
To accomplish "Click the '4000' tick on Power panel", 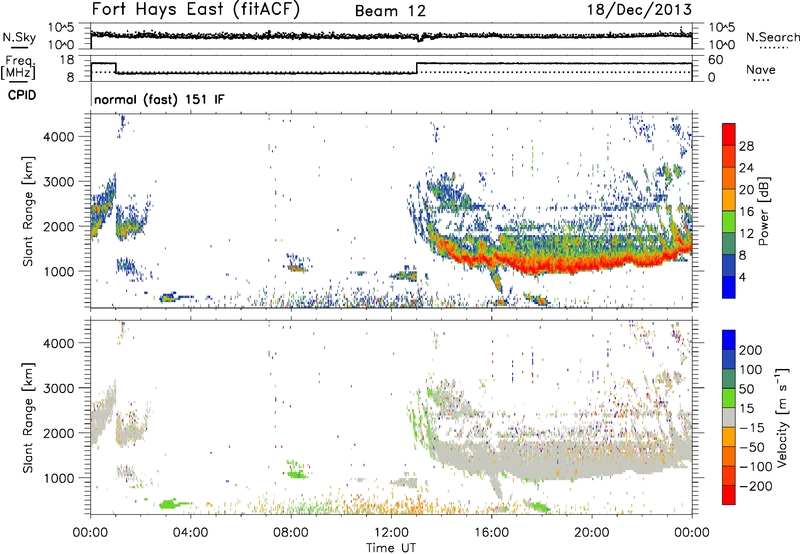I will (59, 137).
